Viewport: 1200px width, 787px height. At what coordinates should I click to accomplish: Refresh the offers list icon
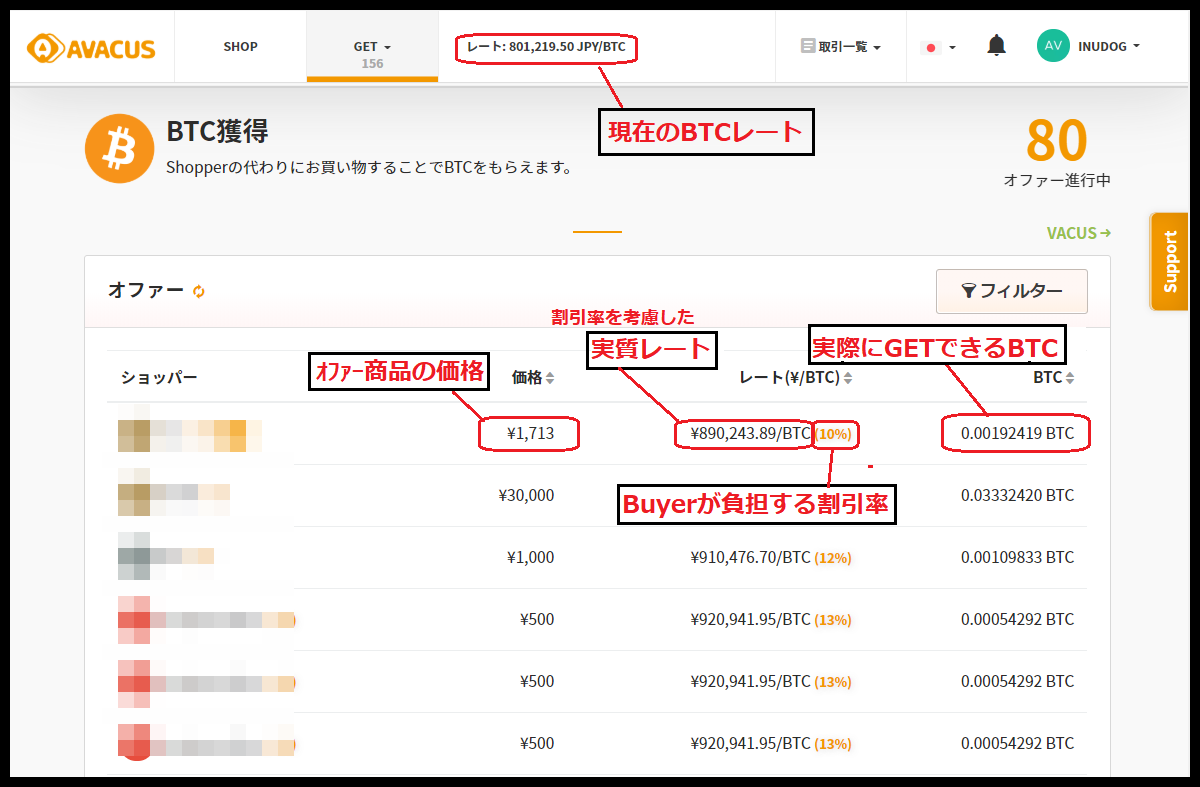[199, 291]
